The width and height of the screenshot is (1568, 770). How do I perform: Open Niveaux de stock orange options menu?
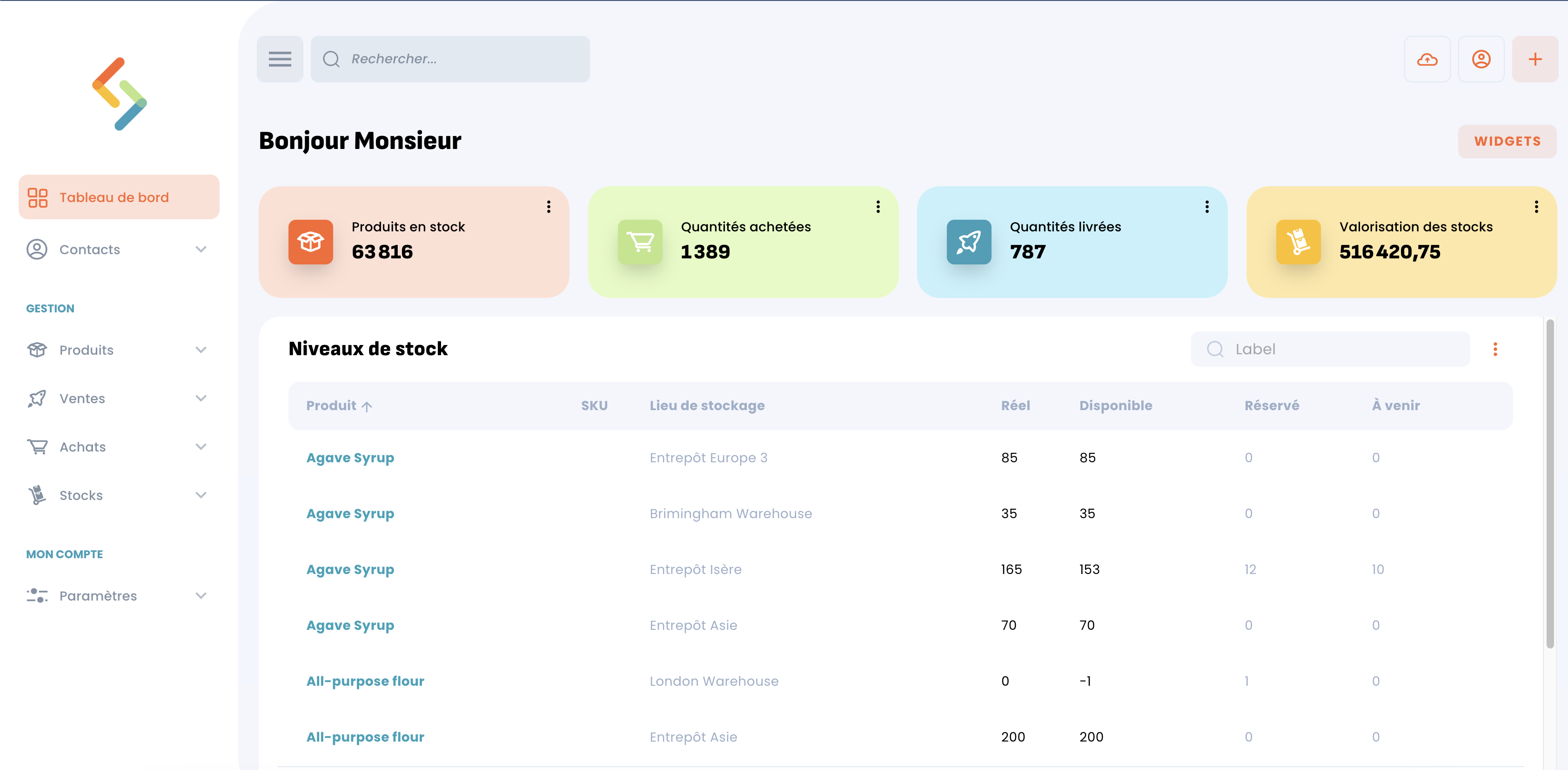pos(1495,349)
